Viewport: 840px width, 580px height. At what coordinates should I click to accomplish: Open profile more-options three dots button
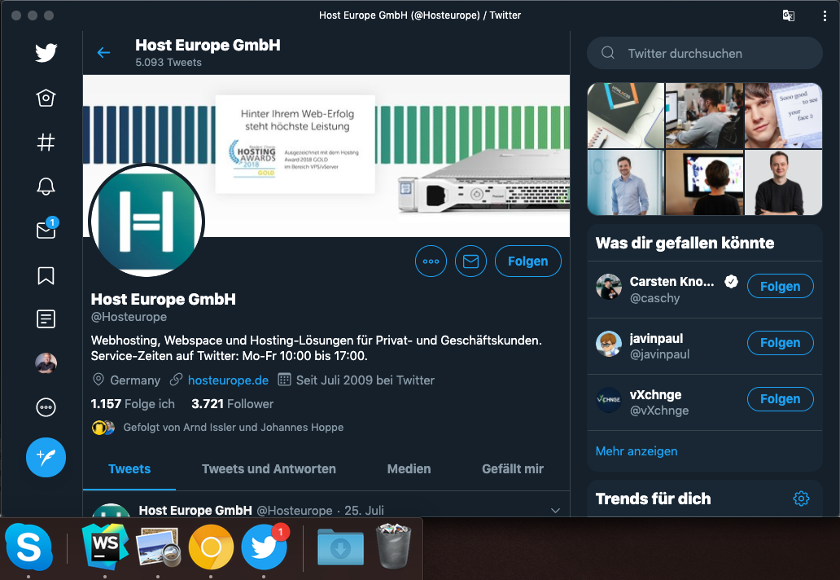click(431, 261)
